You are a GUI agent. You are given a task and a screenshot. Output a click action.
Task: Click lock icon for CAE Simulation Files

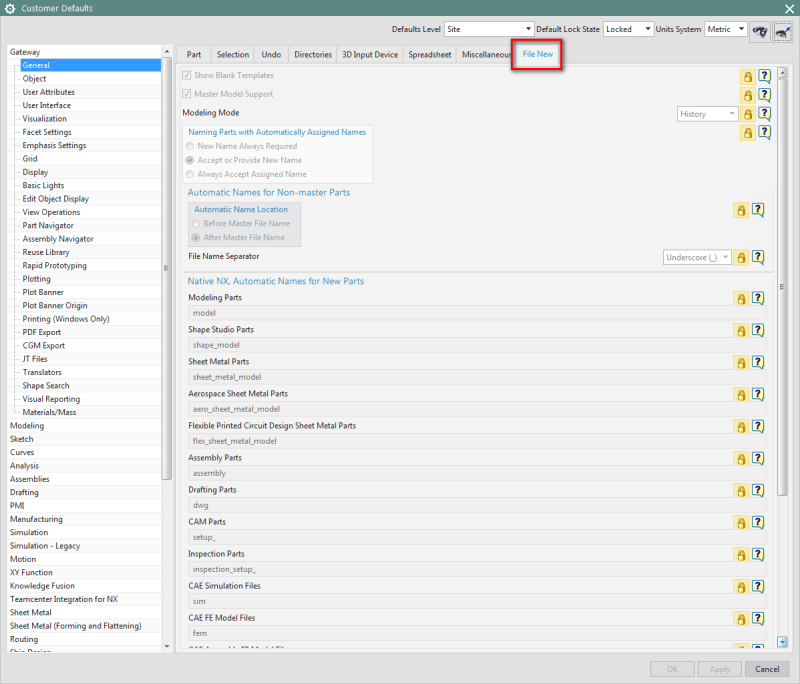tap(741, 587)
